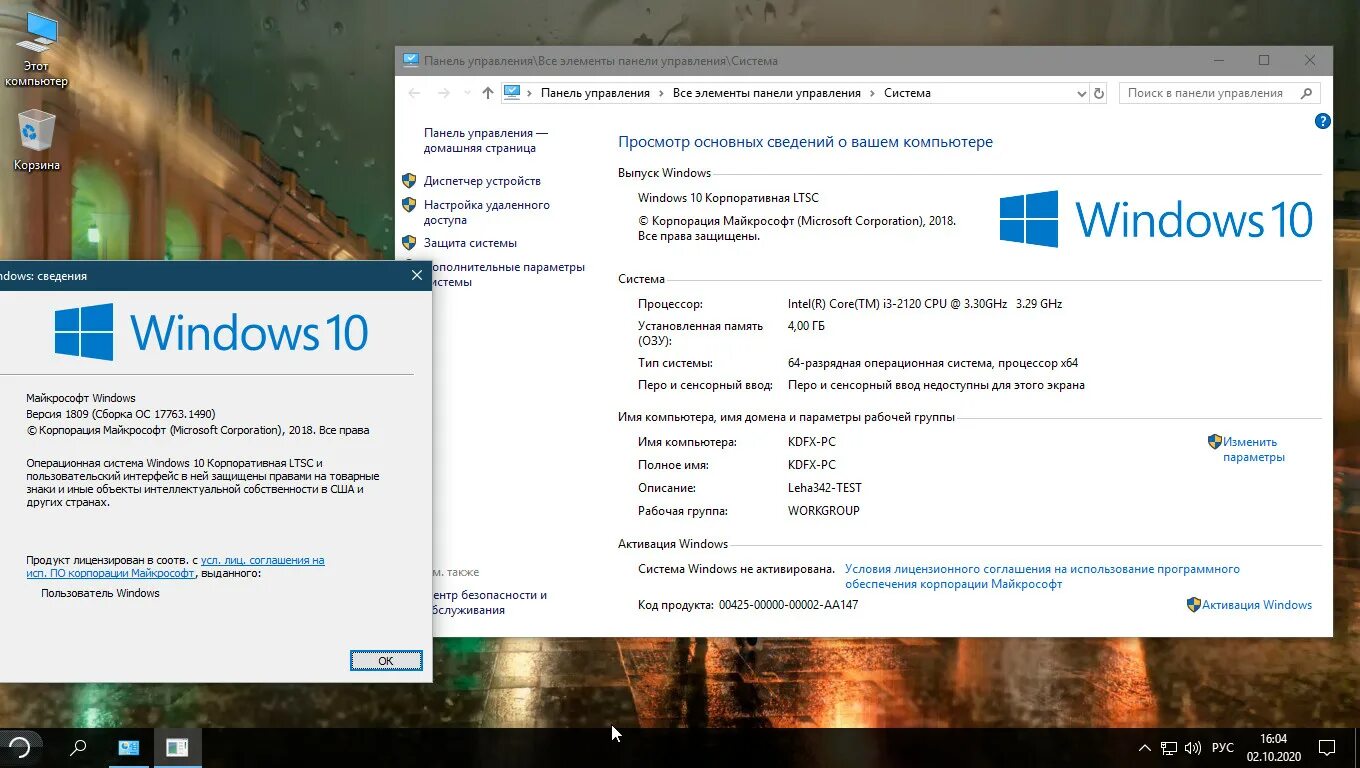The image size is (1360, 768).
Task: Click the shield icon beside Защита системы
Action: pos(409,243)
